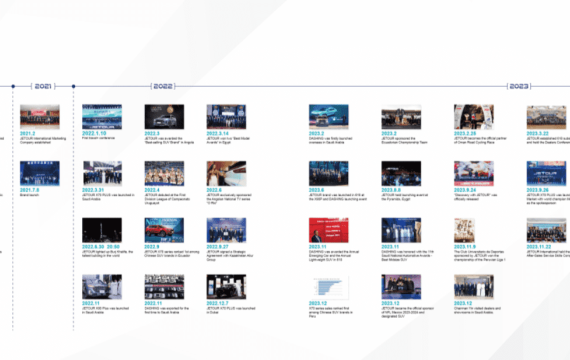Open the 2022.1.10 conference thumbnail
Screen dimensions: 570x360
(102, 117)
